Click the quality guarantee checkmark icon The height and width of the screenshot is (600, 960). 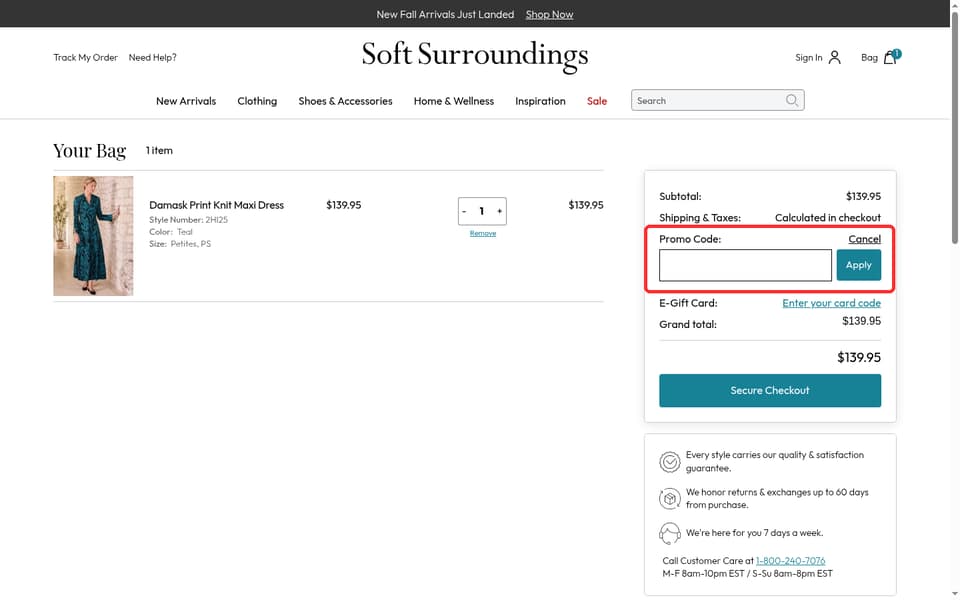[x=670, y=462]
